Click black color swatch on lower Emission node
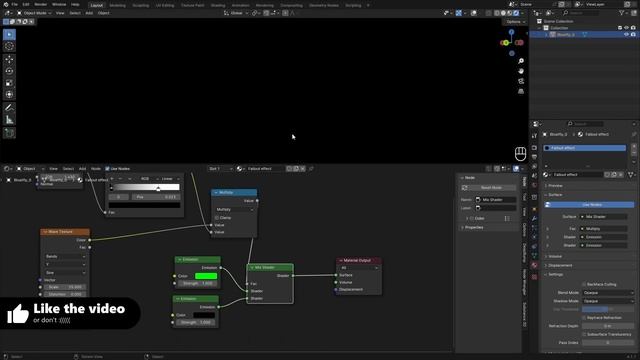640x360 pixels. coord(204,315)
